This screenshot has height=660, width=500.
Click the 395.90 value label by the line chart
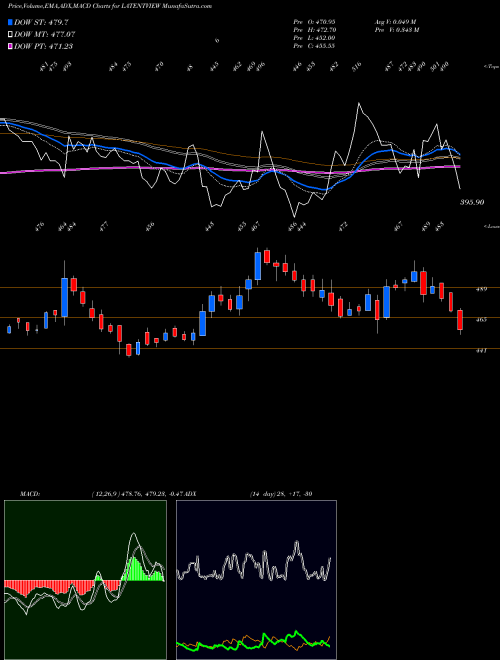pos(472,202)
